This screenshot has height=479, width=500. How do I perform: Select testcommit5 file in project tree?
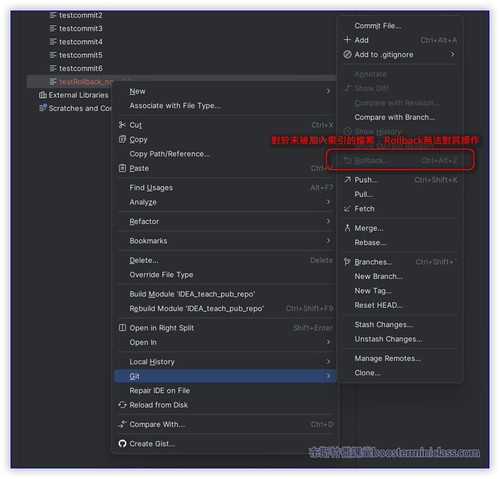[81, 55]
